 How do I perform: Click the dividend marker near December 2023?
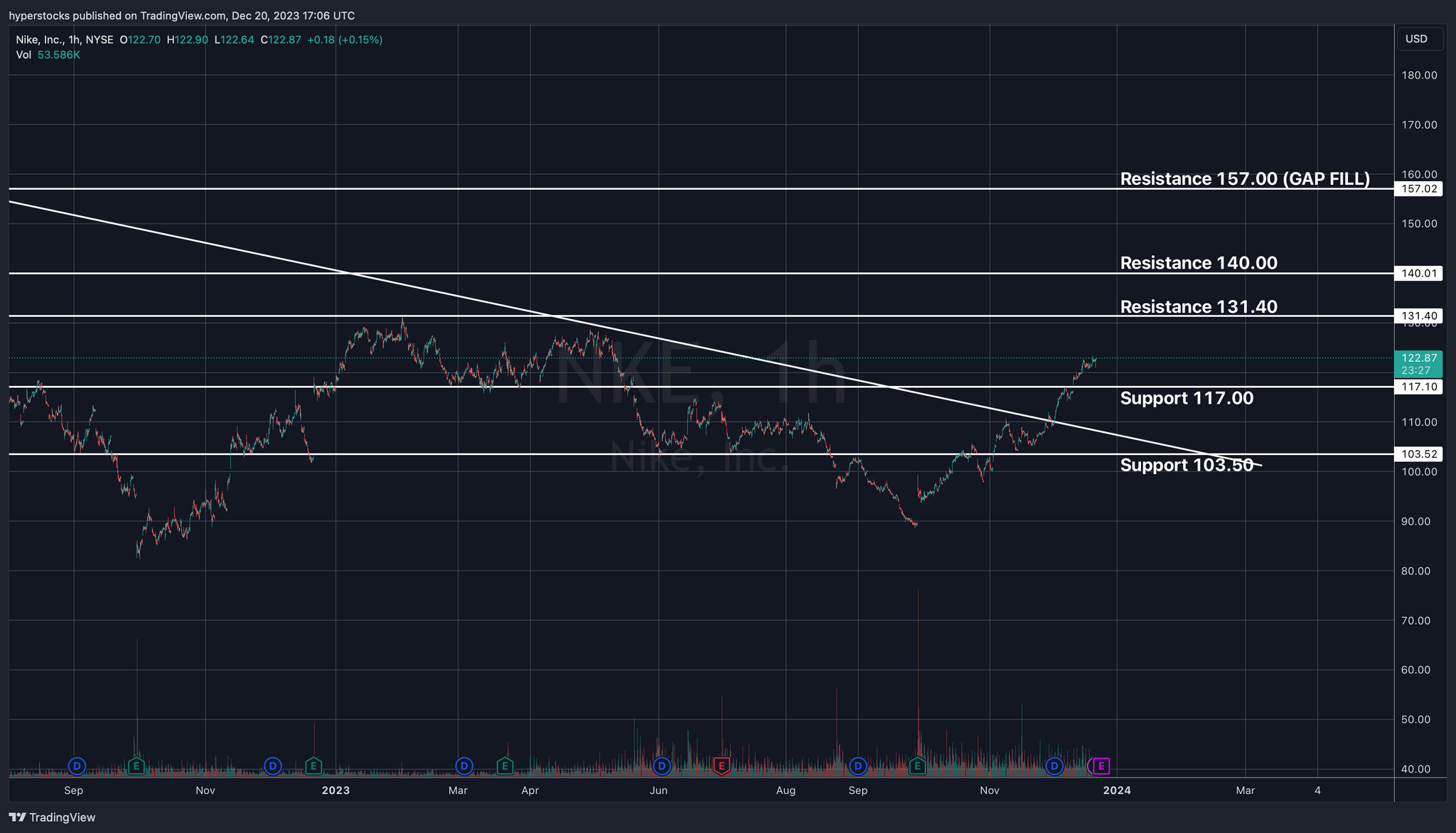pos(1054,765)
